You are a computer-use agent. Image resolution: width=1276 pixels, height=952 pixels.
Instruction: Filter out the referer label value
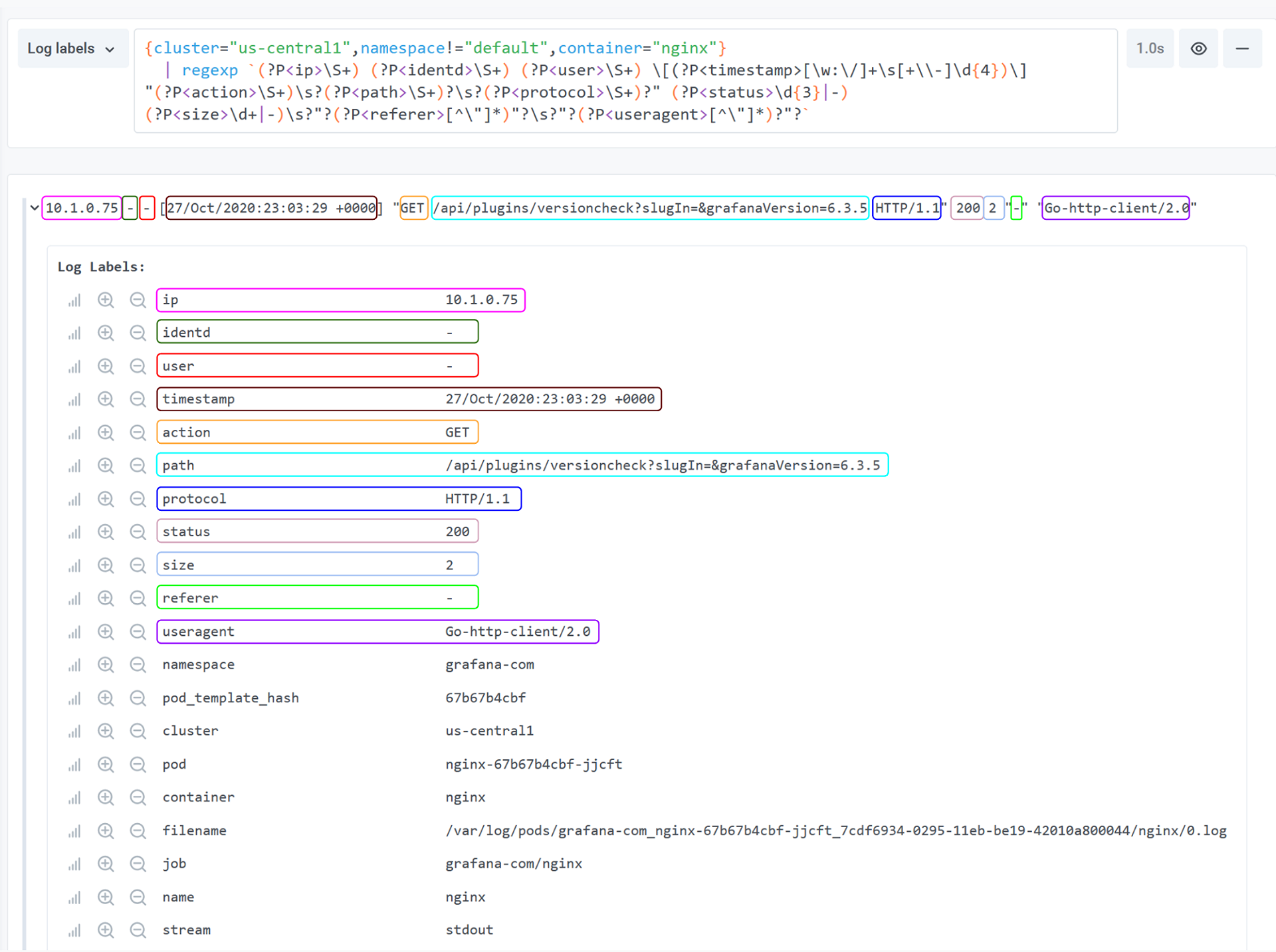point(138,597)
